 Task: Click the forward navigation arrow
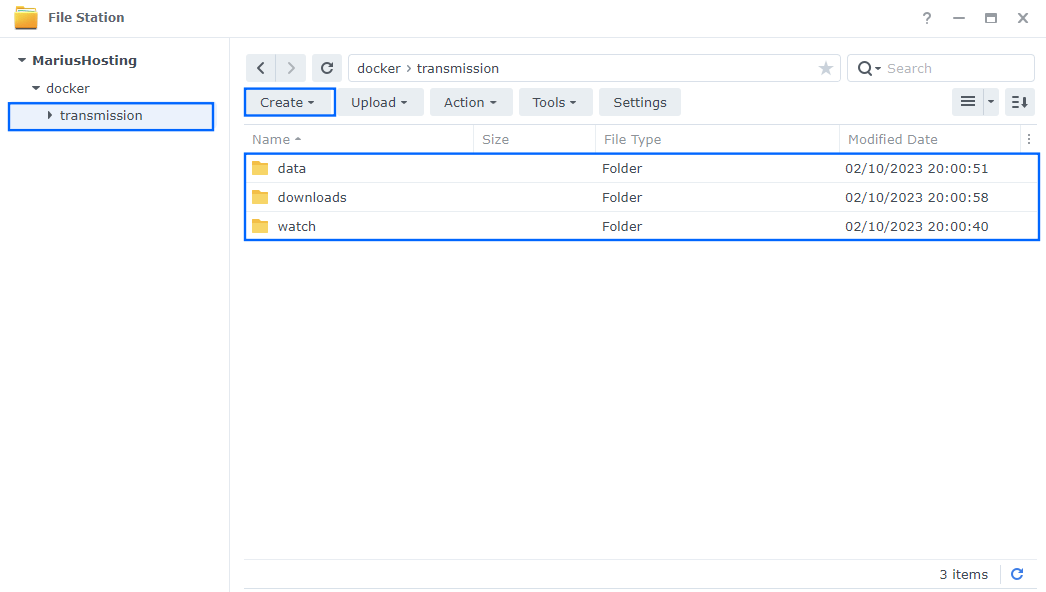(289, 67)
